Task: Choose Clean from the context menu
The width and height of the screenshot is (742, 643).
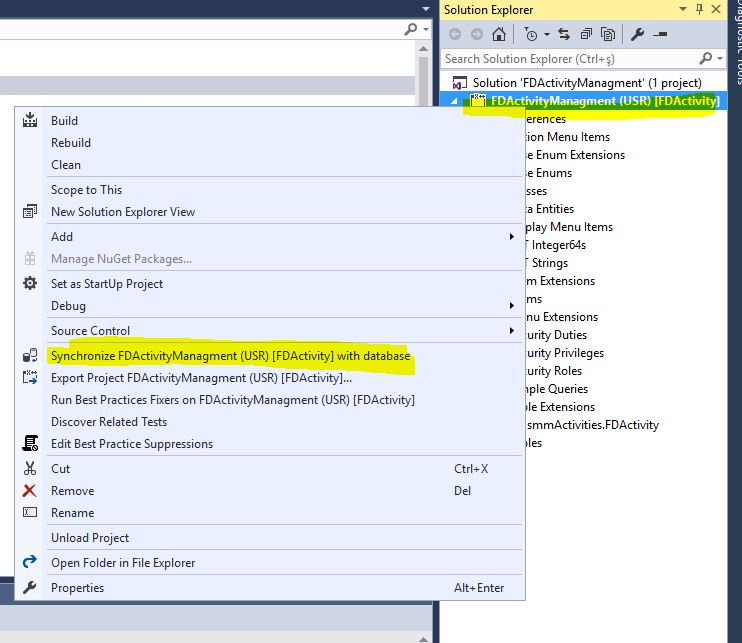Action: 66,165
